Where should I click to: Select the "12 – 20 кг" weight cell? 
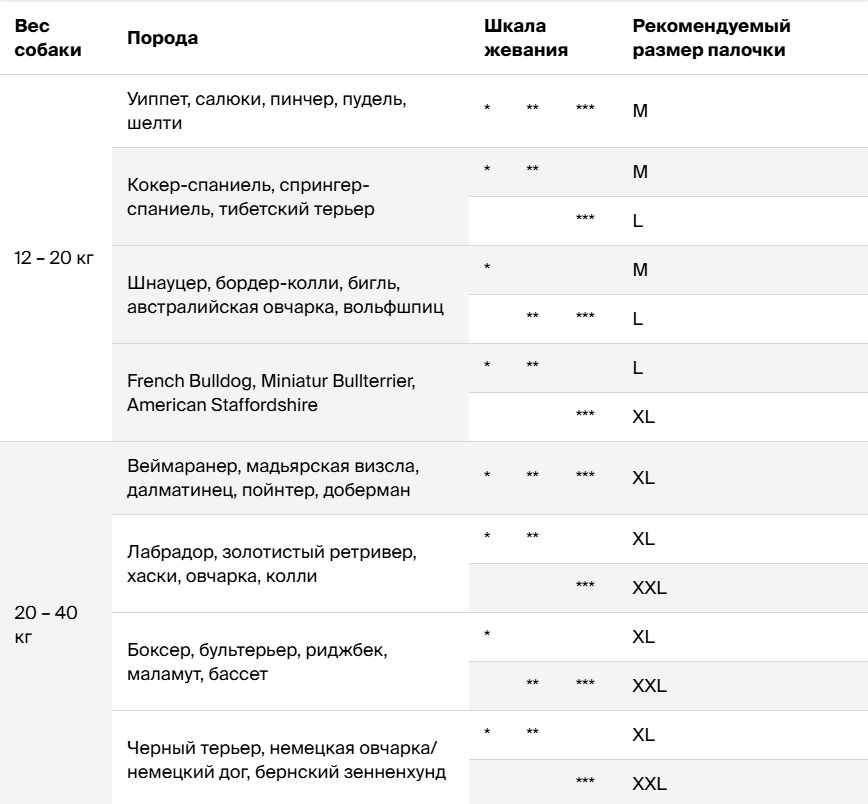[54, 258]
